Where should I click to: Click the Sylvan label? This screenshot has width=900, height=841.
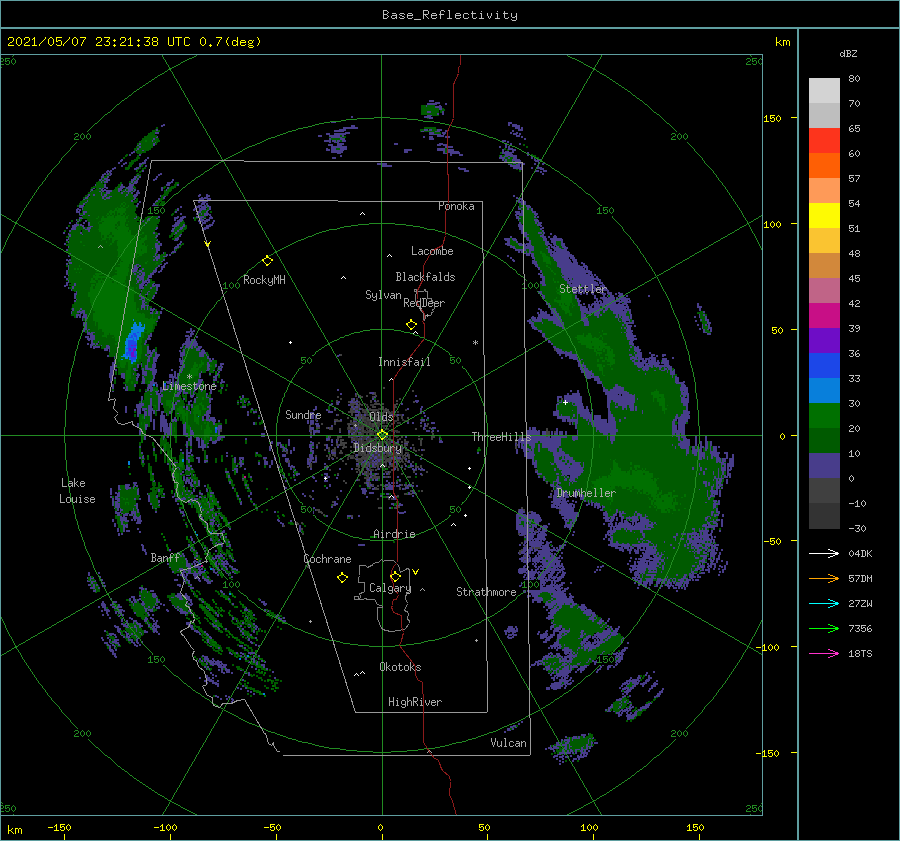tap(383, 295)
